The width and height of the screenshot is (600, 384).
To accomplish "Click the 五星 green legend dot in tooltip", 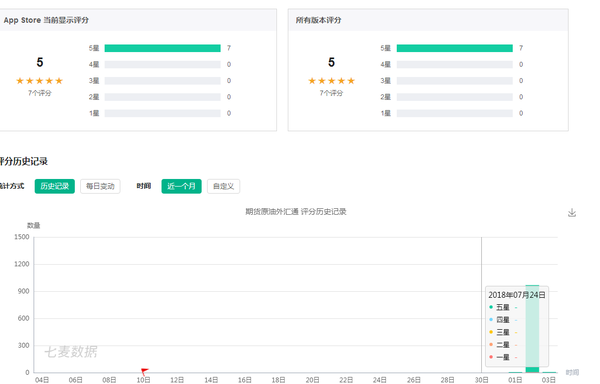I will (491, 307).
